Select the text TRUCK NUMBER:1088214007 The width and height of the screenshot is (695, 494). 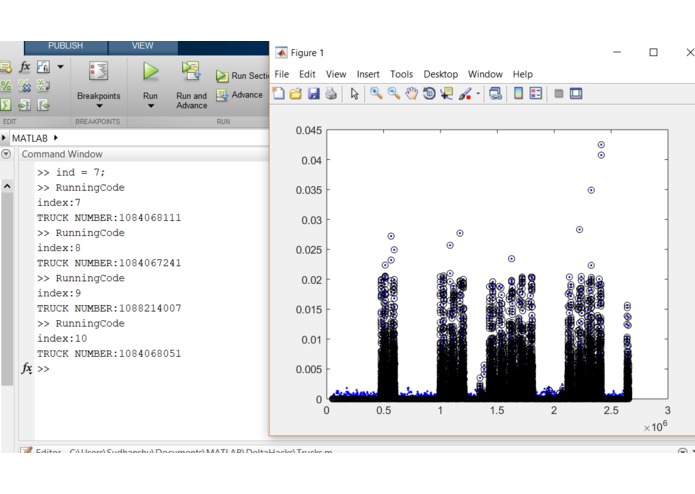[x=109, y=308]
